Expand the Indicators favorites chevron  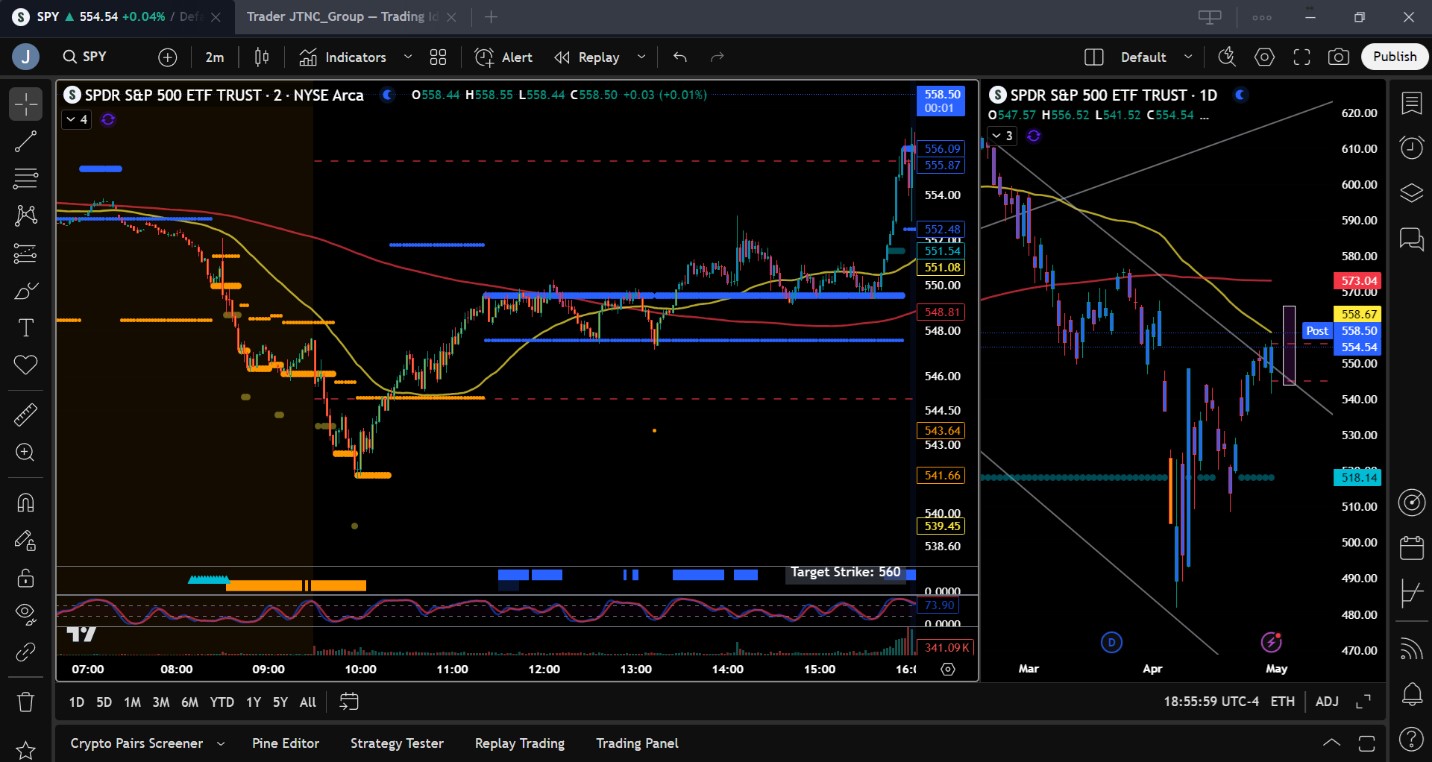407,57
